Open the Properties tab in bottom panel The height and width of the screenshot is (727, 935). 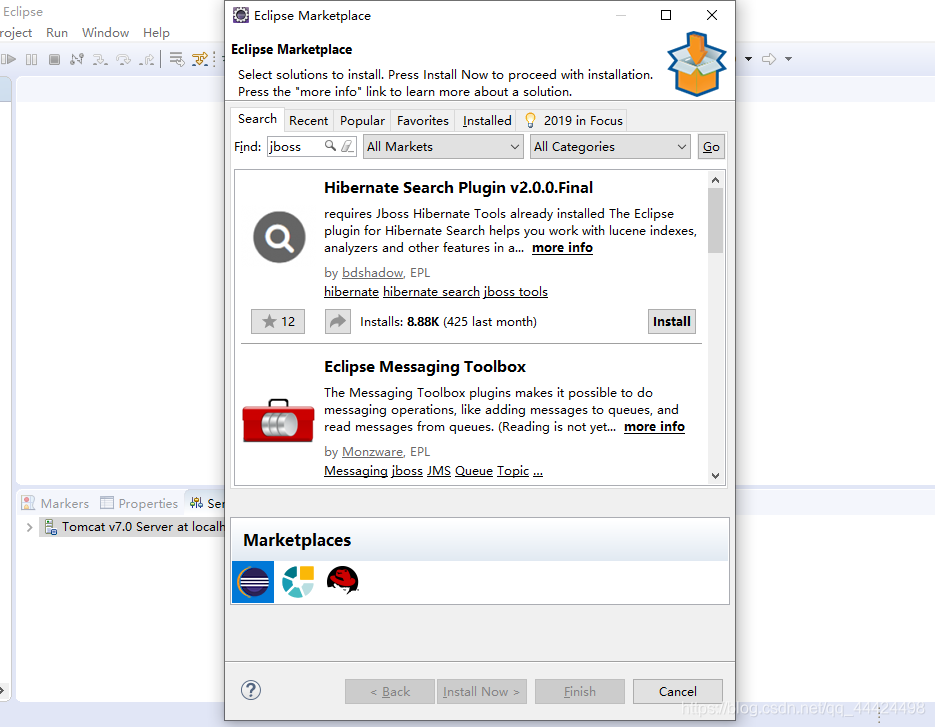(139, 503)
